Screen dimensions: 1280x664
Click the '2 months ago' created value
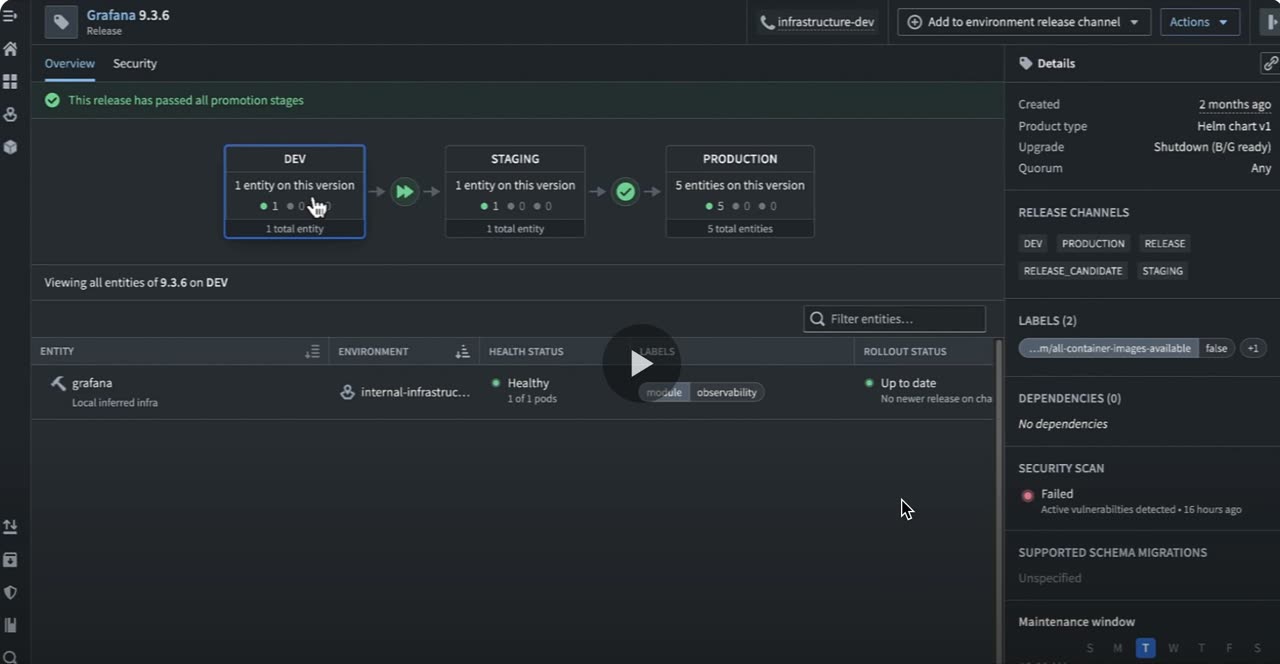click(x=1235, y=104)
